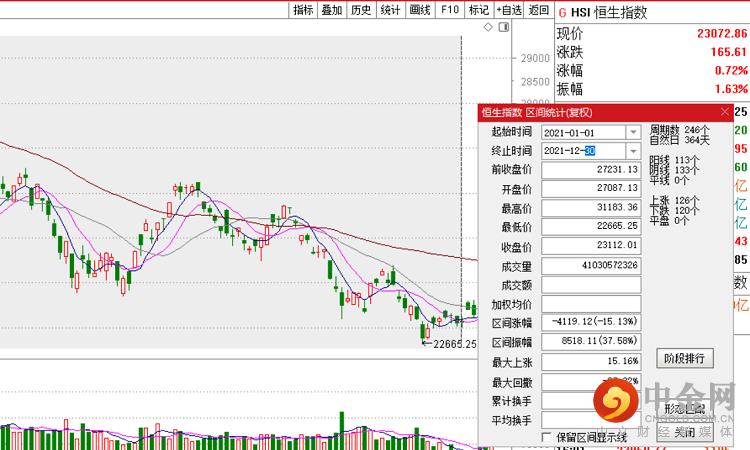Click the 29000 price axis label

point(535,58)
